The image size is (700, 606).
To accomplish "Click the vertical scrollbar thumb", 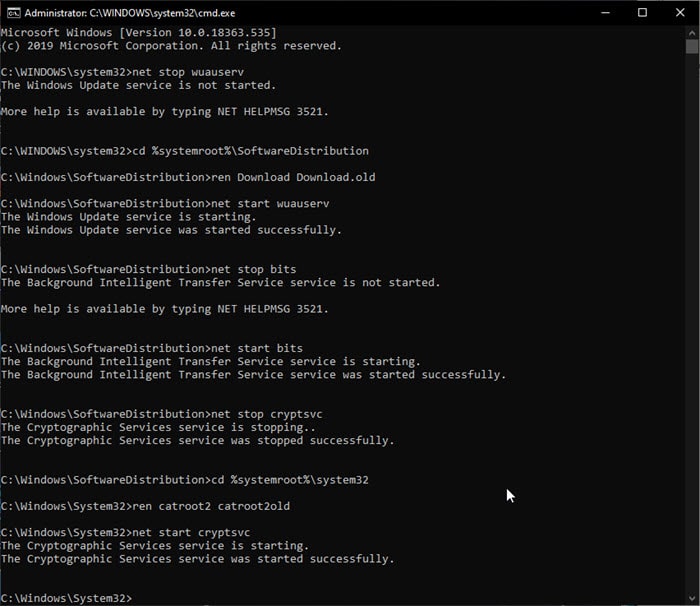I will (x=692, y=46).
